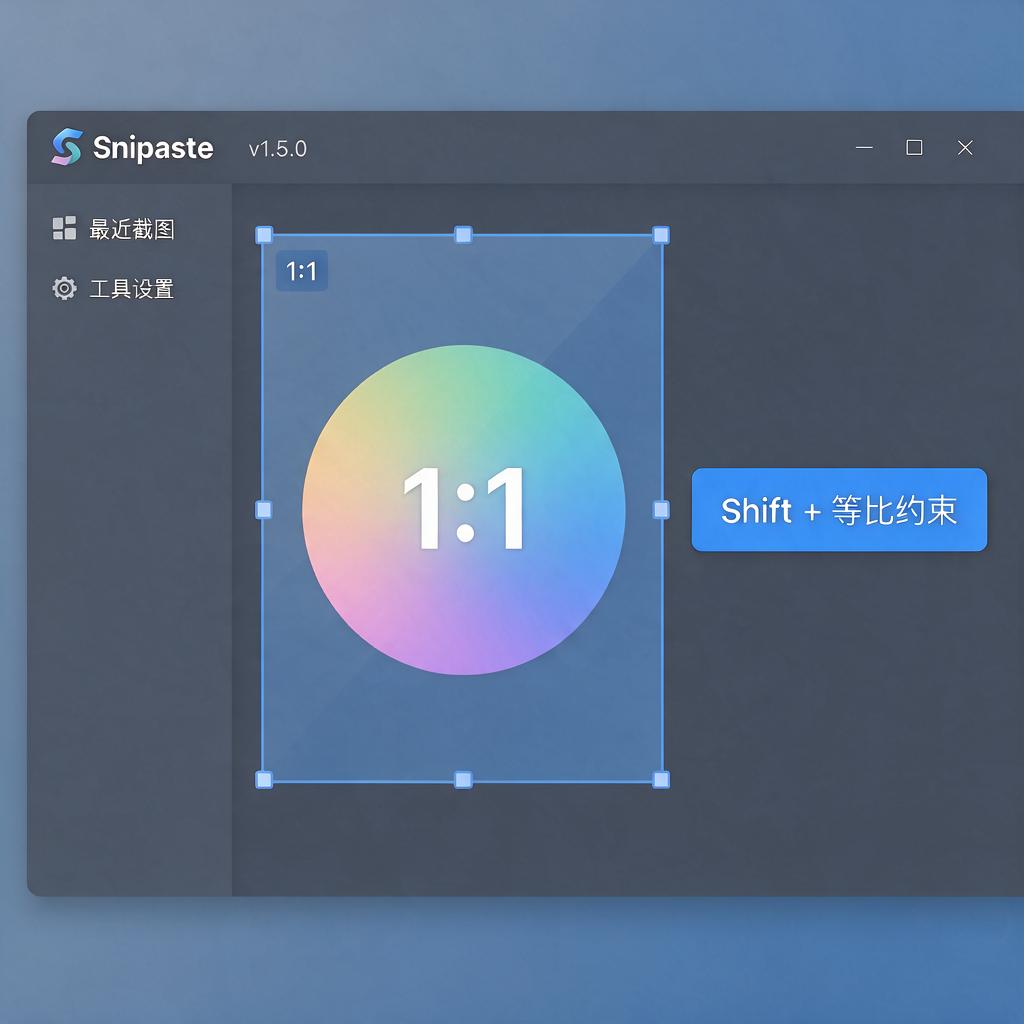This screenshot has width=1024, height=1024.
Task: Minimize the Snipaste window
Action: [x=864, y=148]
